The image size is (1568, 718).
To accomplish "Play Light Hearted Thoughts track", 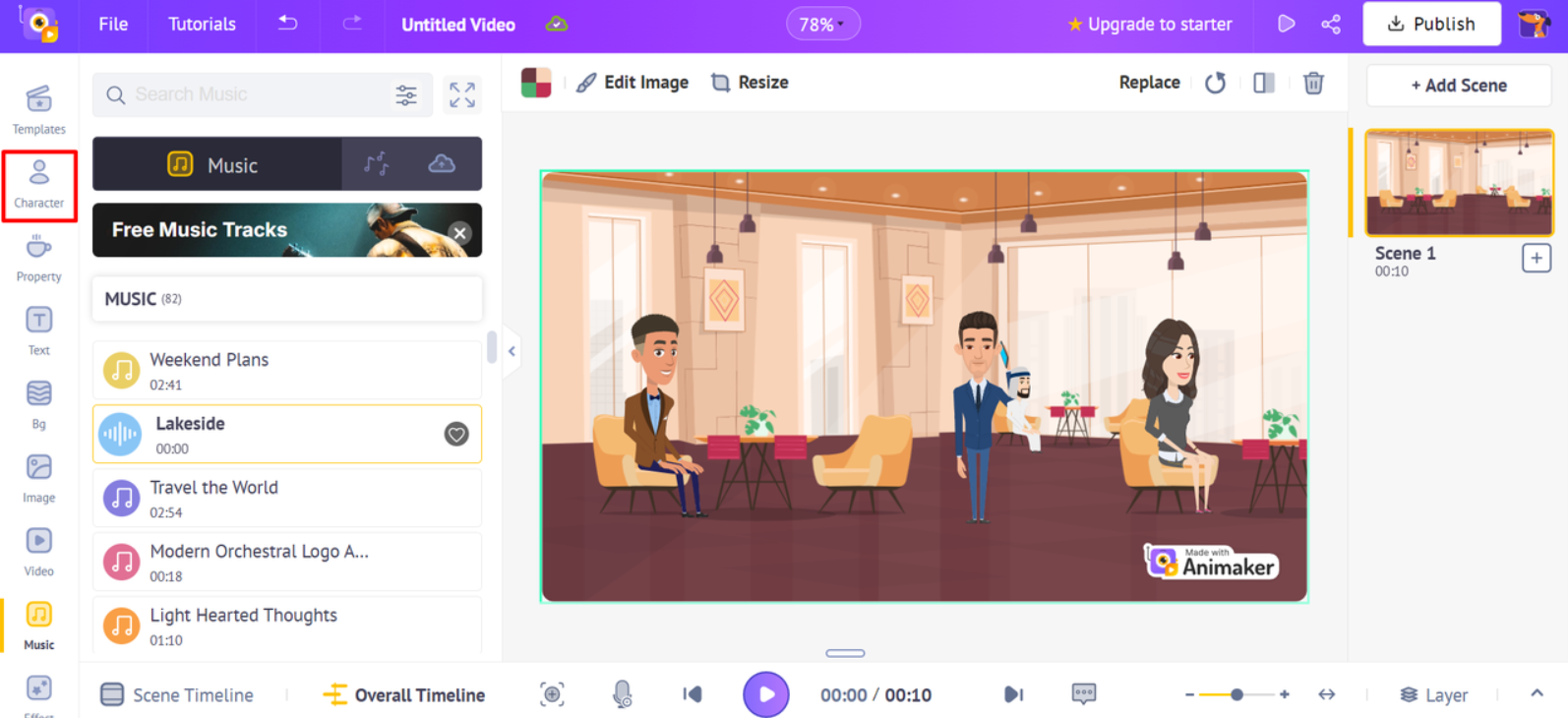I will click(x=122, y=626).
